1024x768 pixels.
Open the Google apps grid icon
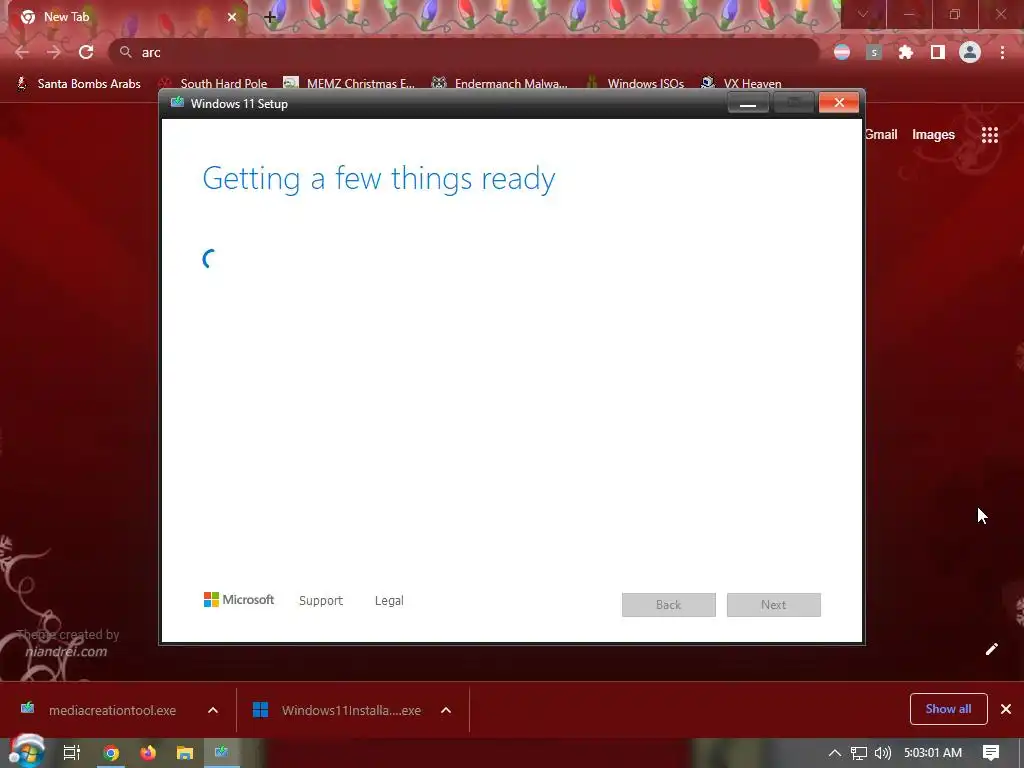tap(990, 135)
